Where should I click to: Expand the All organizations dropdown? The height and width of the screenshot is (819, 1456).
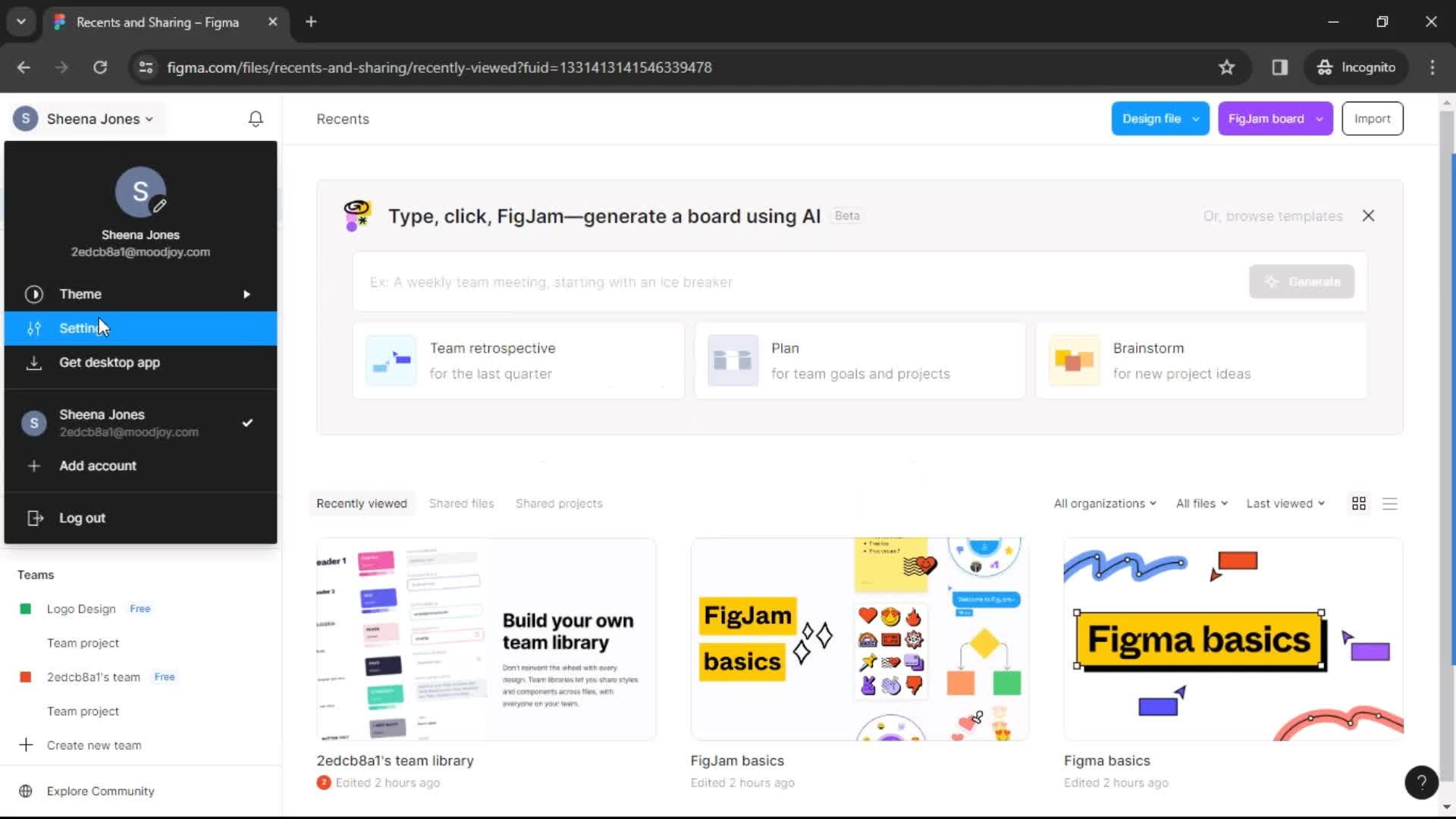1104,503
